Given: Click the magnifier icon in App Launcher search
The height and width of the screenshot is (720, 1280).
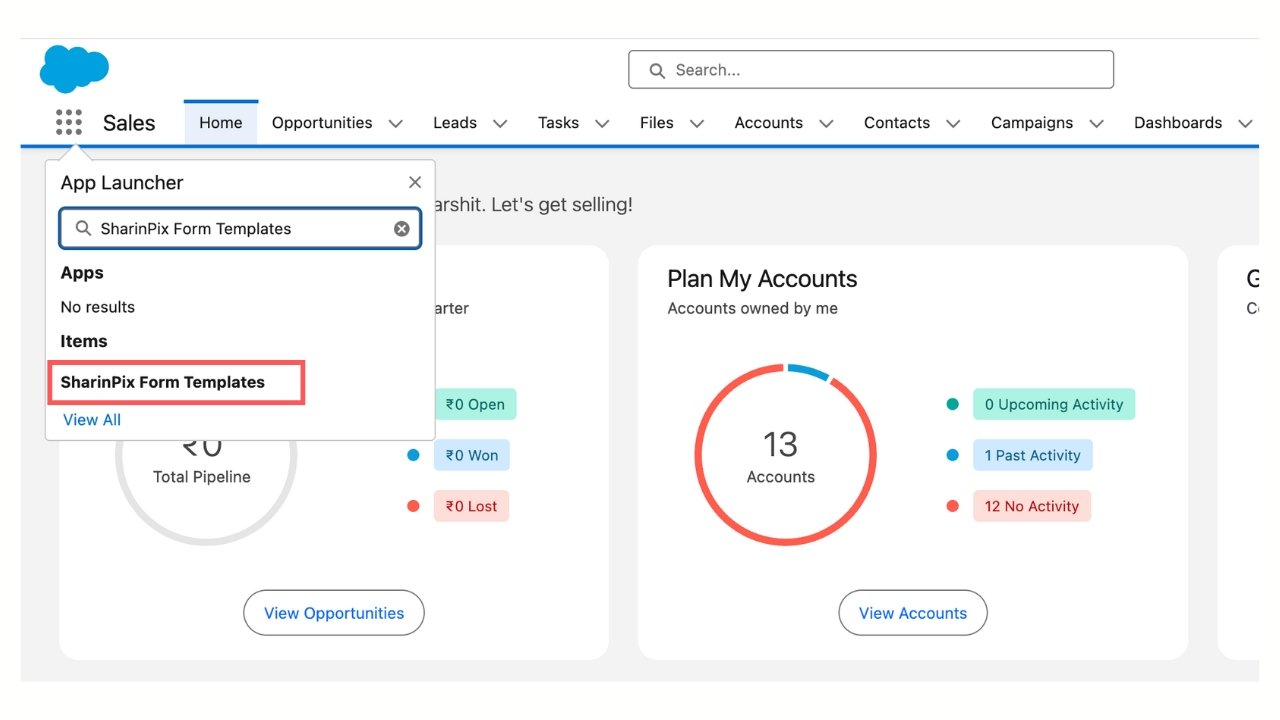Looking at the screenshot, I should tap(83, 229).
